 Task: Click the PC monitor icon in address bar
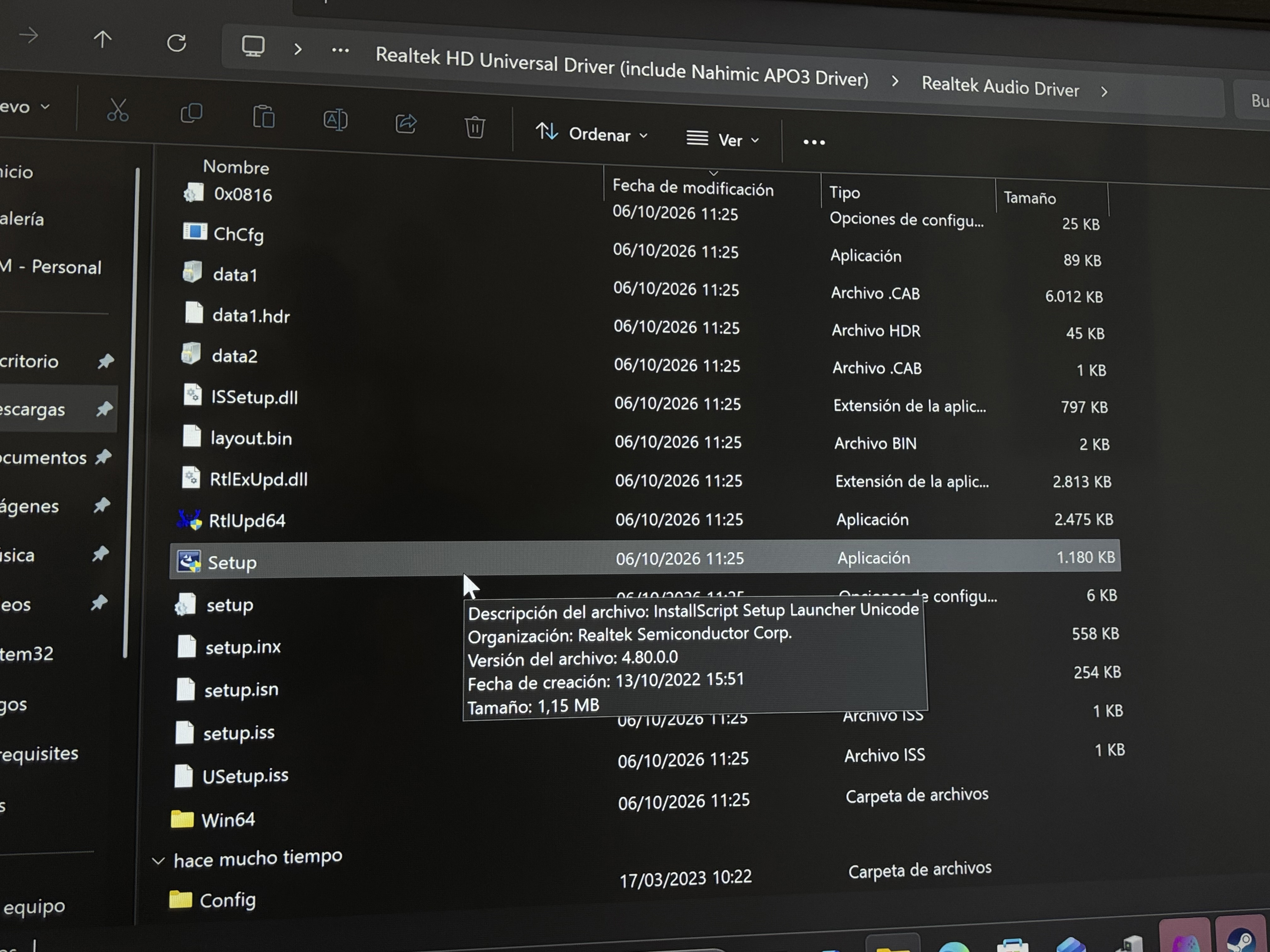[253, 46]
